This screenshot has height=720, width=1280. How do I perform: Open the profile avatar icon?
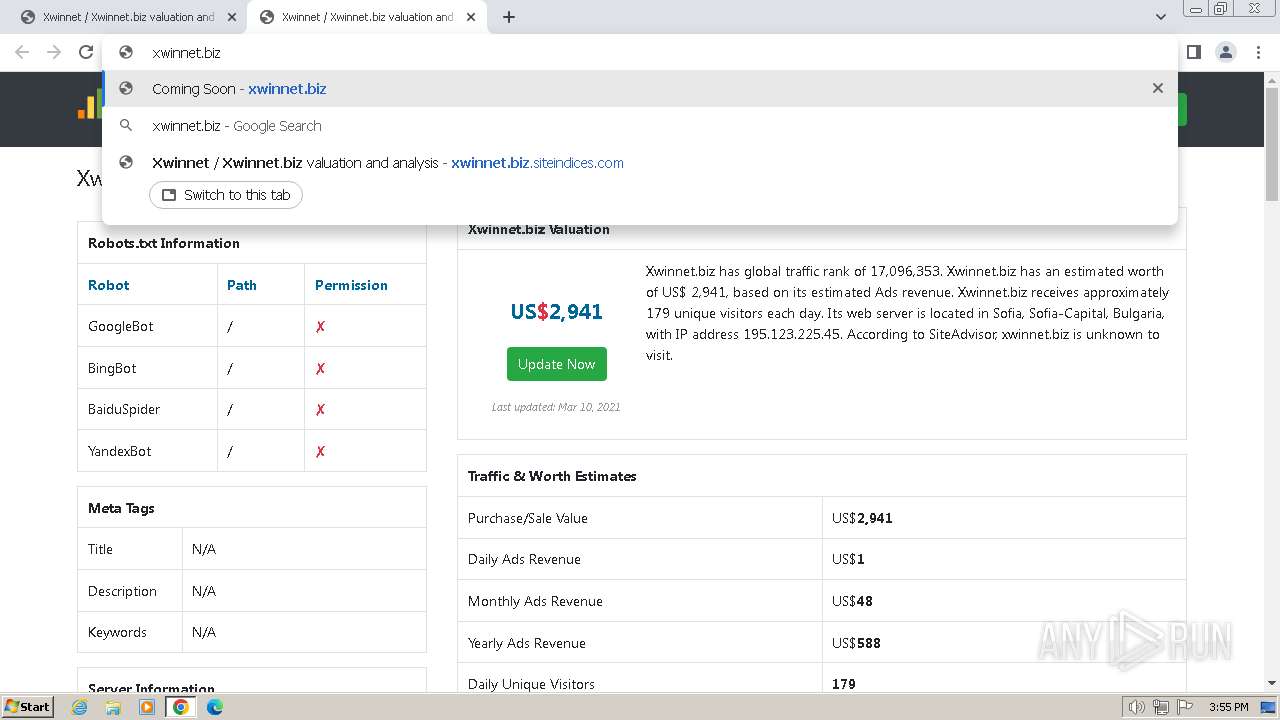(x=1226, y=52)
